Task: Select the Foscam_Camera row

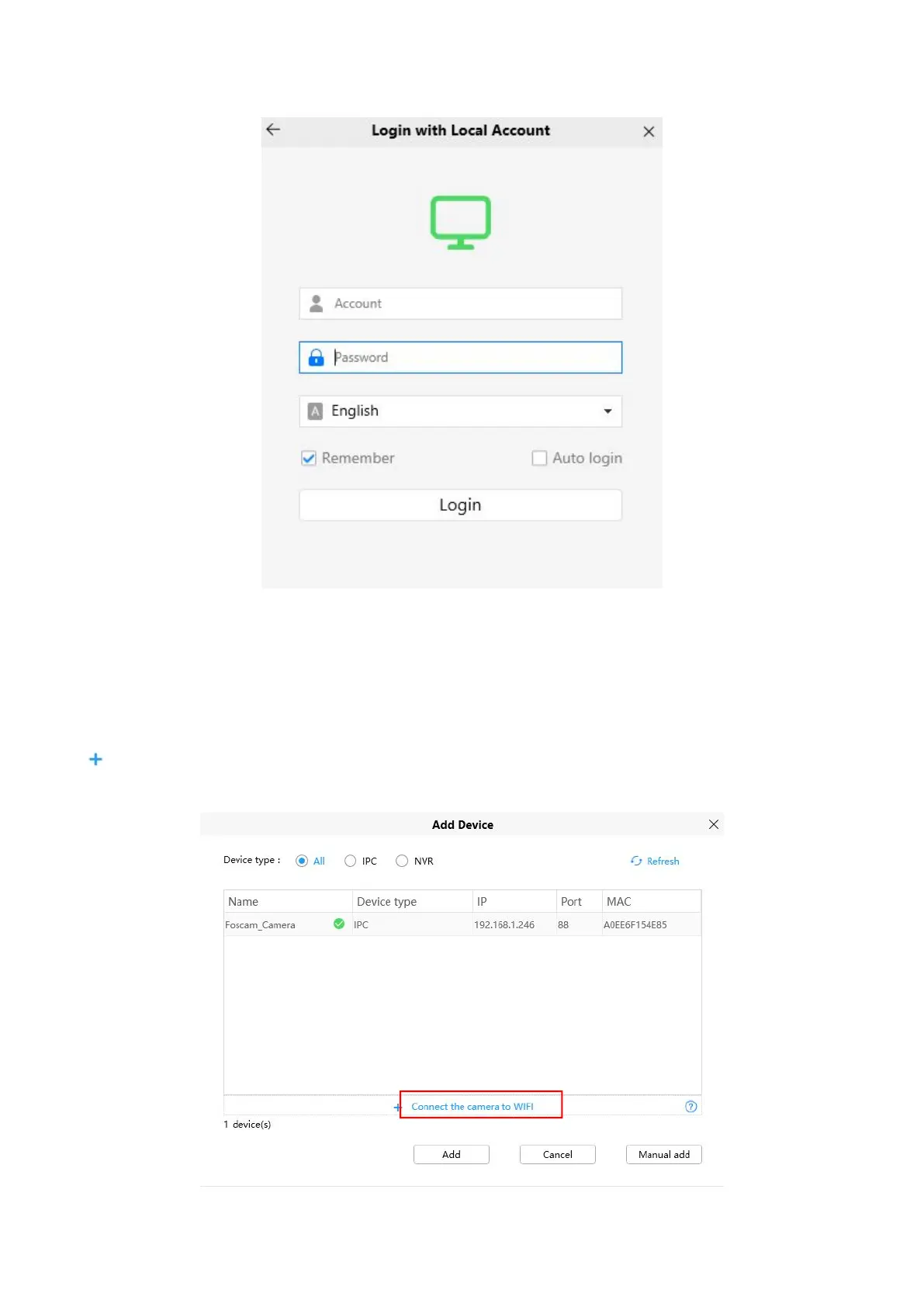Action: [462, 924]
